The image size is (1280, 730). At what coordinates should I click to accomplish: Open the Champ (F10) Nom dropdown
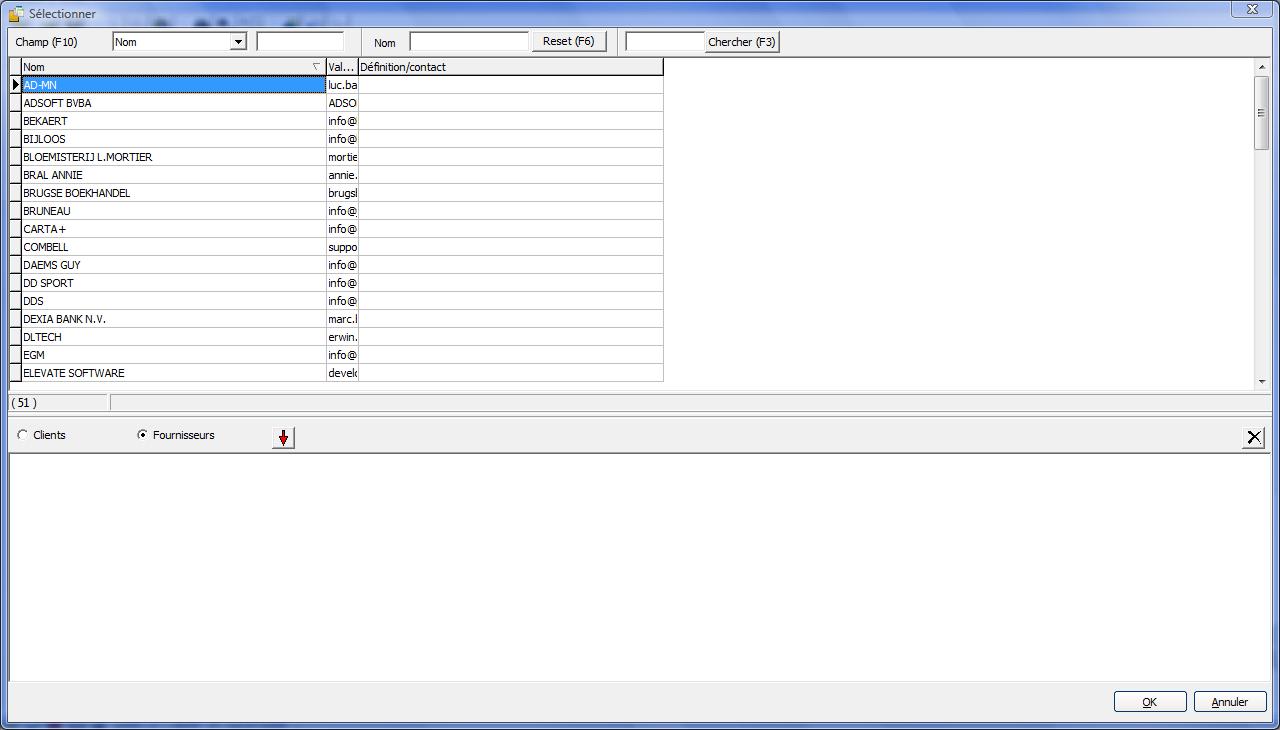[x=238, y=42]
